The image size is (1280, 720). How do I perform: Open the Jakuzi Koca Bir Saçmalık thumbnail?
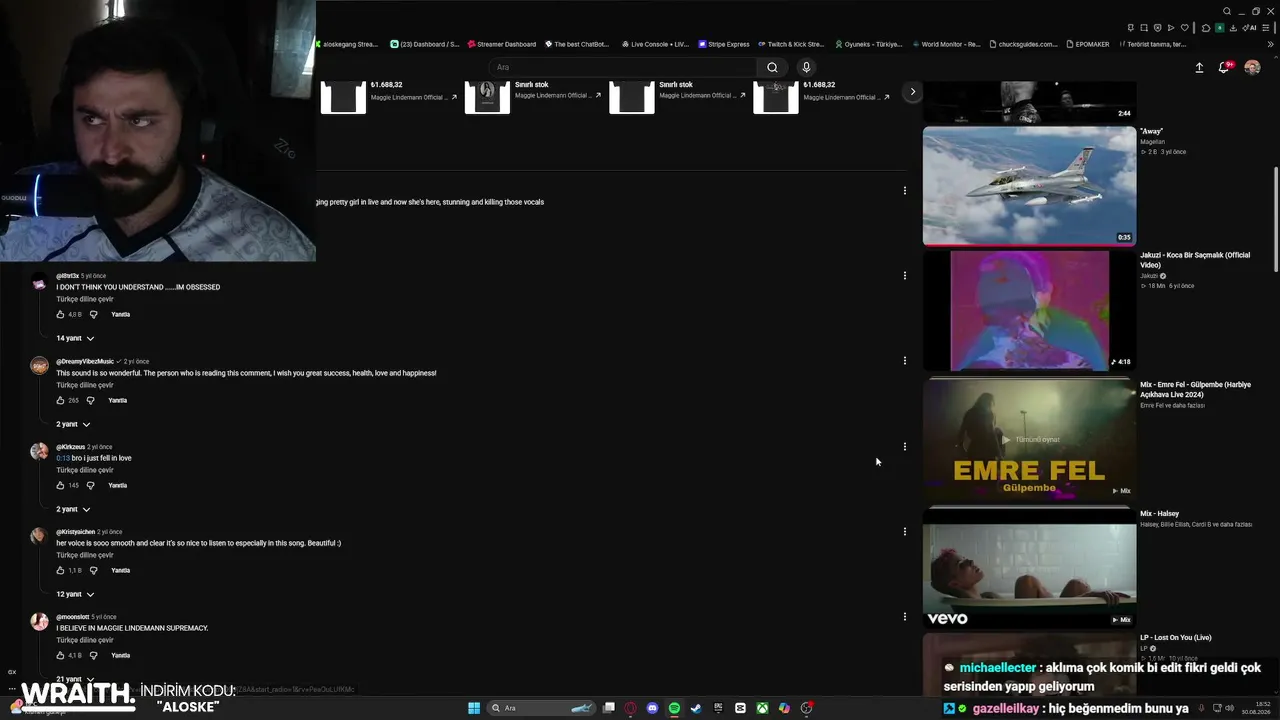[1029, 310]
